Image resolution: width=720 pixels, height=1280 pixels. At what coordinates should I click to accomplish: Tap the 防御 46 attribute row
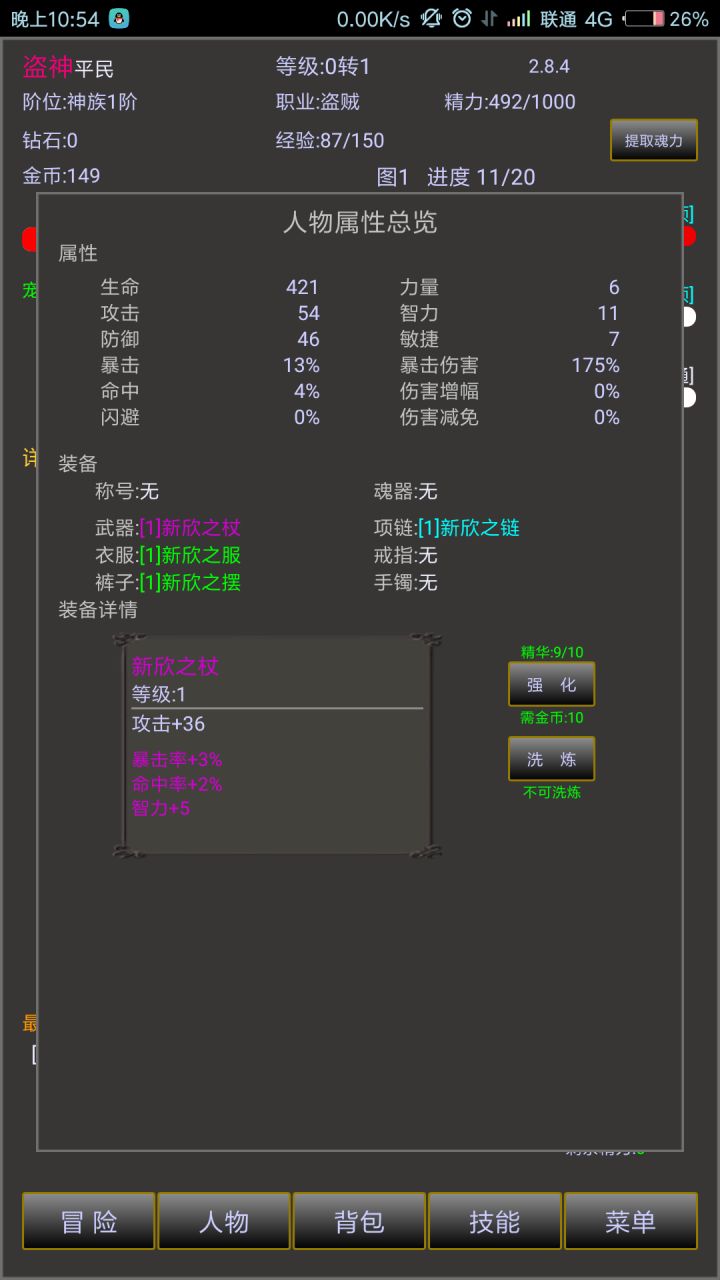coord(210,339)
